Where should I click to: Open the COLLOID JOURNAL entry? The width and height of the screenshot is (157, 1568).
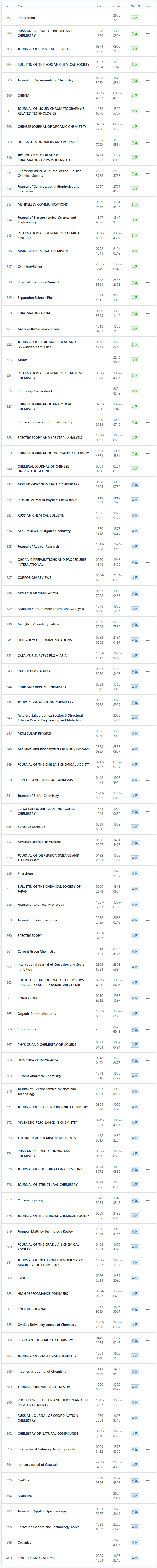(x=32, y=1309)
